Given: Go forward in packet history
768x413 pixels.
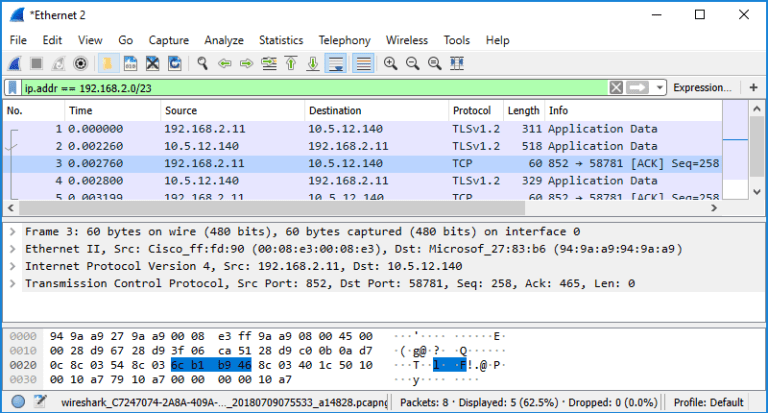Looking at the screenshot, I should [246, 64].
